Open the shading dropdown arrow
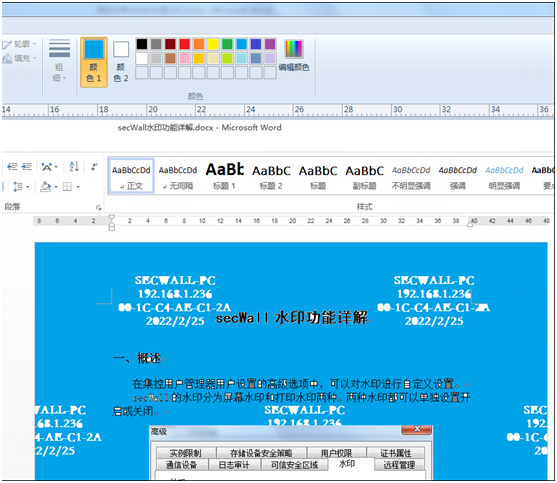Viewport: 557px width, 483px height. pyautogui.click(x=56, y=187)
